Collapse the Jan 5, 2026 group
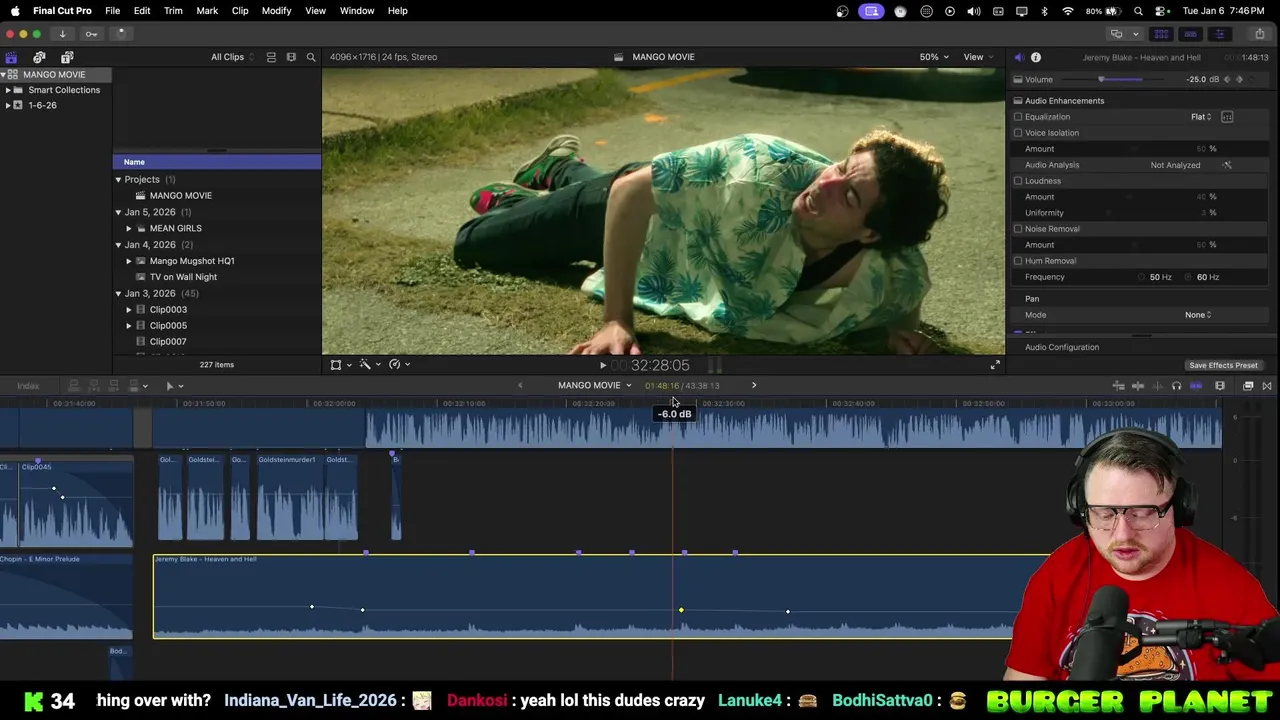 tap(118, 212)
